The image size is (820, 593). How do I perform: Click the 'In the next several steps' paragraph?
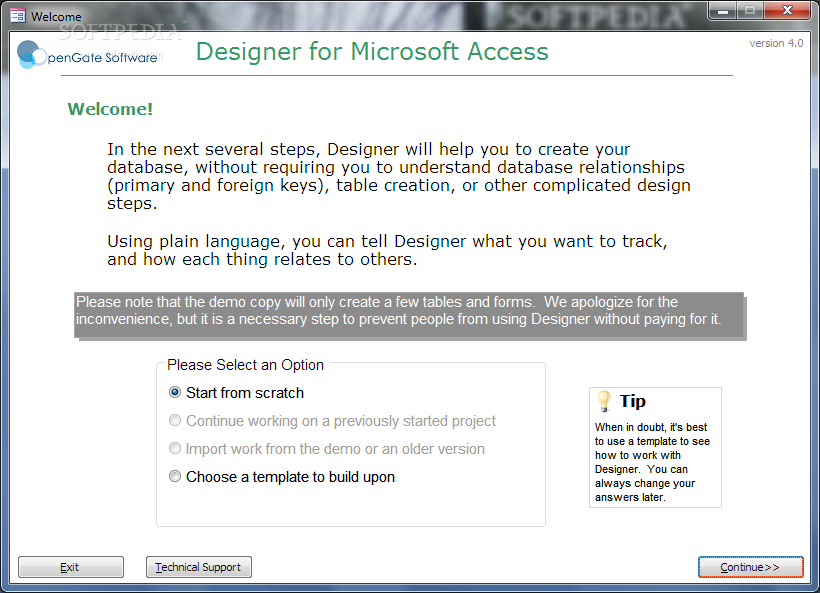coord(398,176)
